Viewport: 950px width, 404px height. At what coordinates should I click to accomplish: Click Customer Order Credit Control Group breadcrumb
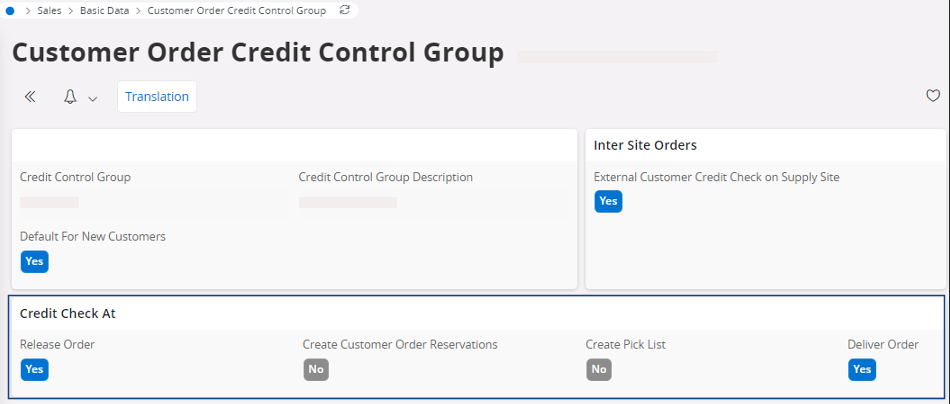coord(236,11)
